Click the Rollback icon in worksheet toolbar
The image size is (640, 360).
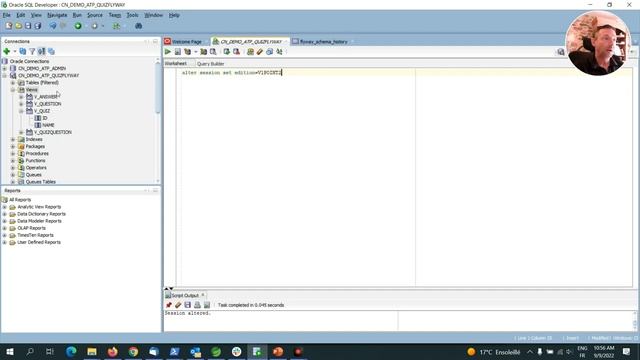point(236,52)
